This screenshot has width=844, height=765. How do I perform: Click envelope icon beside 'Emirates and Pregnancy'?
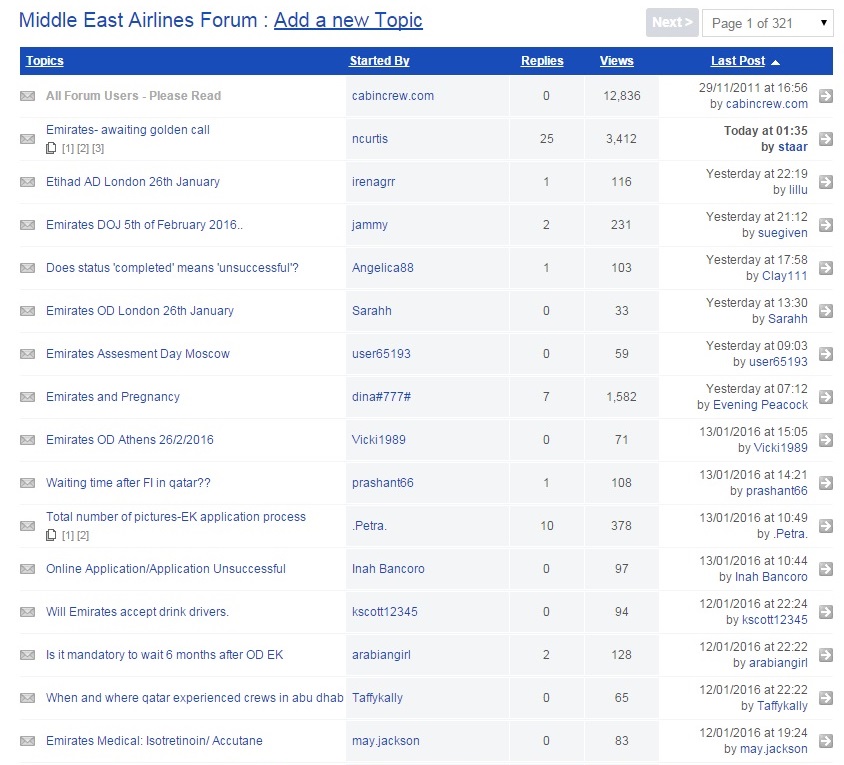click(27, 397)
